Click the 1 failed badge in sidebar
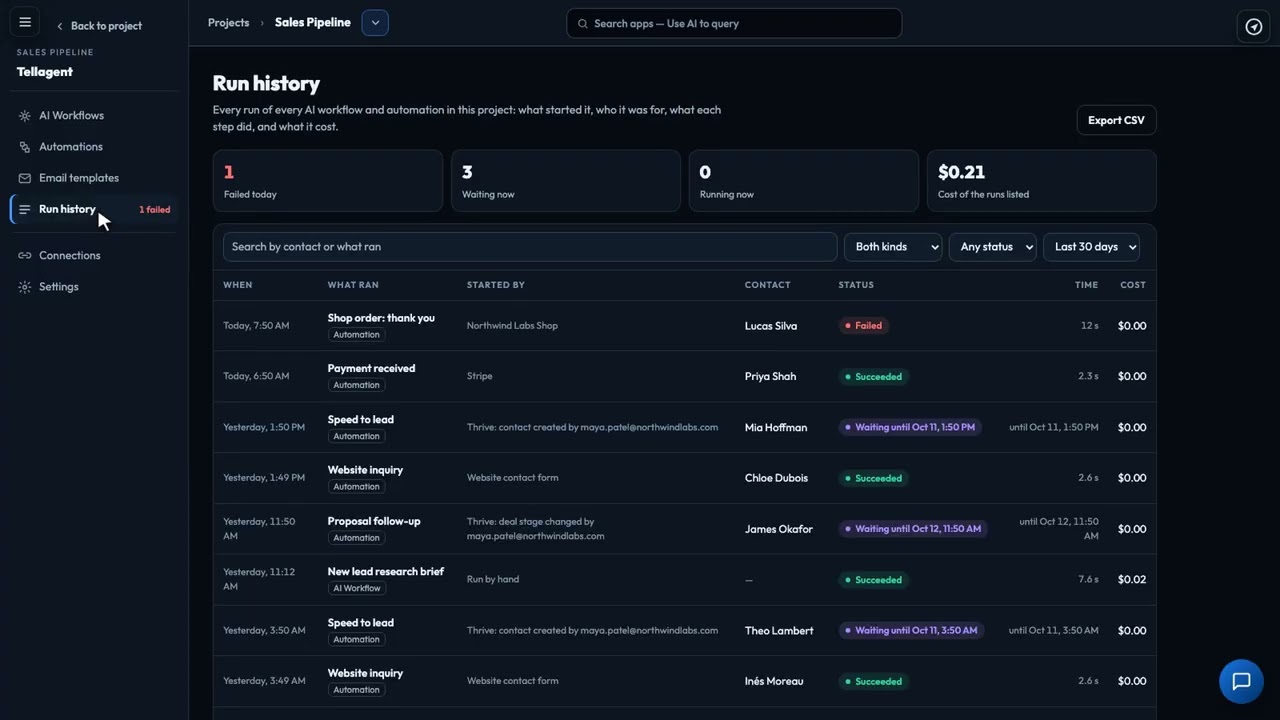The image size is (1280, 720). [154, 210]
